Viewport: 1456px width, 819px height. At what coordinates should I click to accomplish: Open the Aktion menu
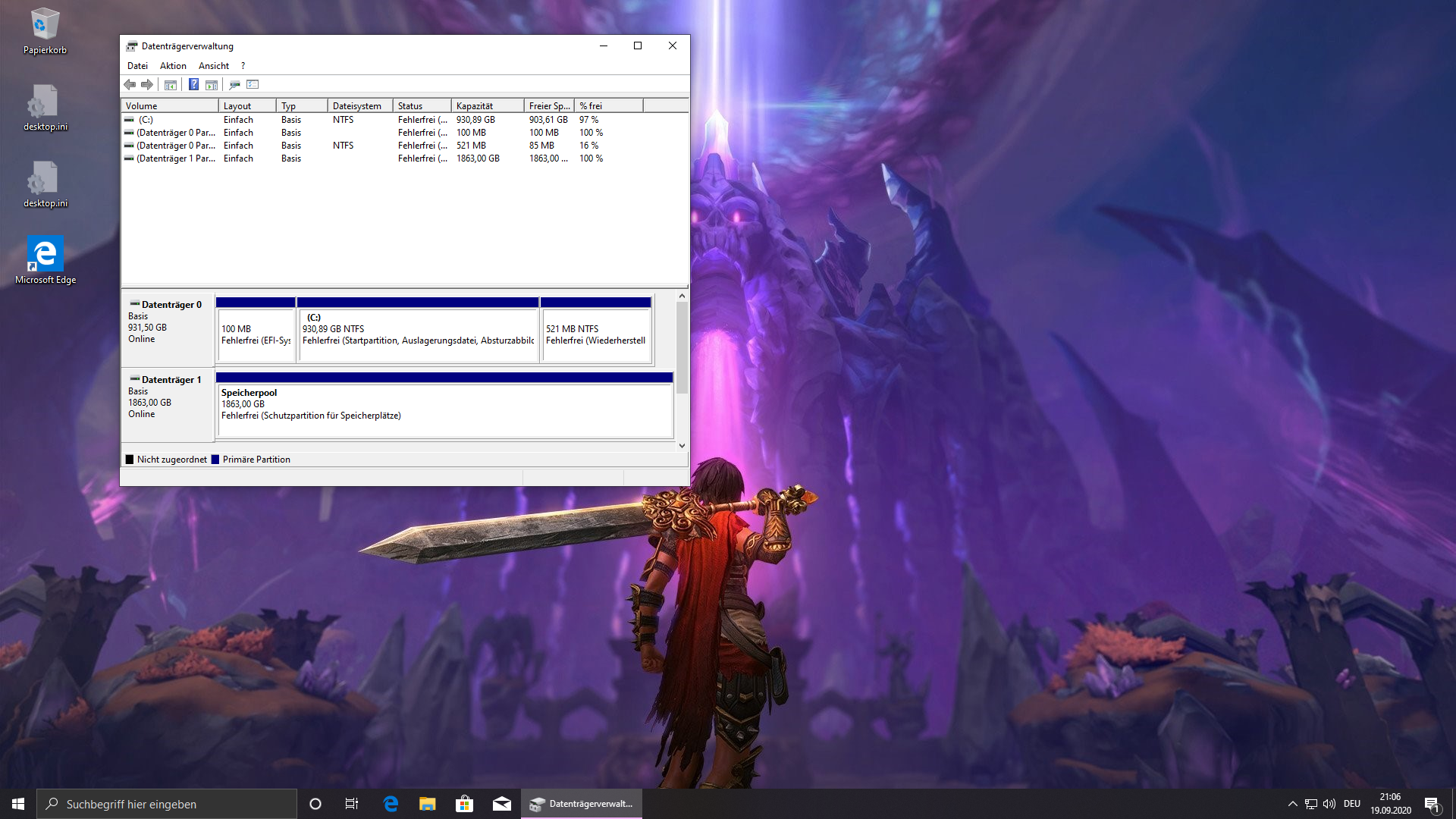173,66
